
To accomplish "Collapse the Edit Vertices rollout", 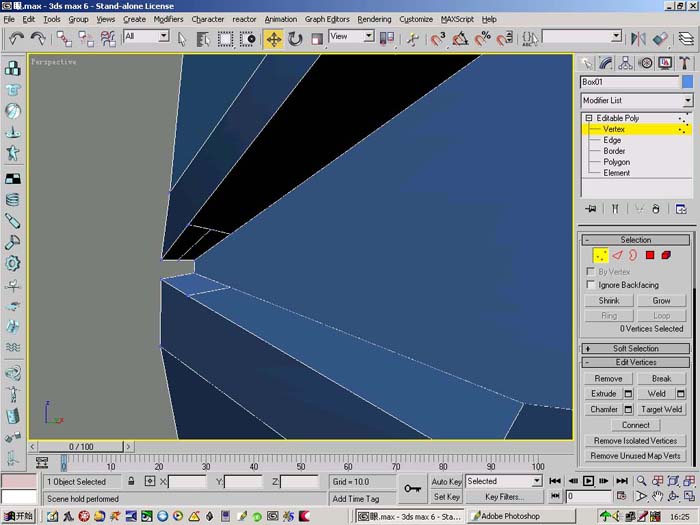I will [636, 362].
